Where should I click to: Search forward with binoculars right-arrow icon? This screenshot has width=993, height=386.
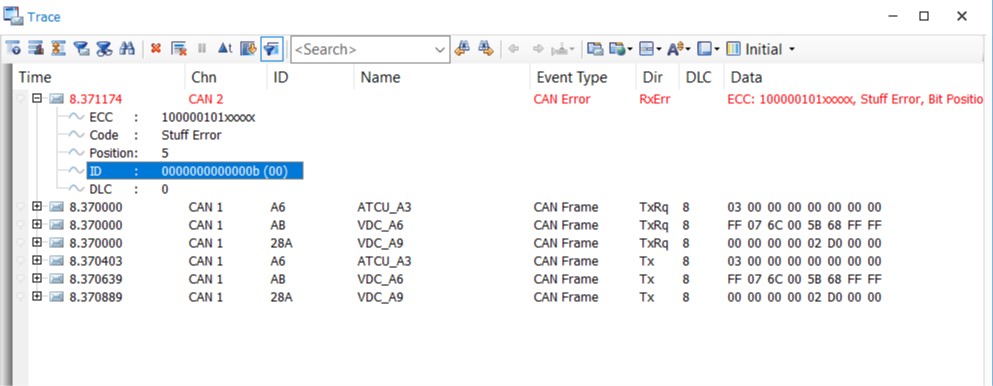[486, 49]
